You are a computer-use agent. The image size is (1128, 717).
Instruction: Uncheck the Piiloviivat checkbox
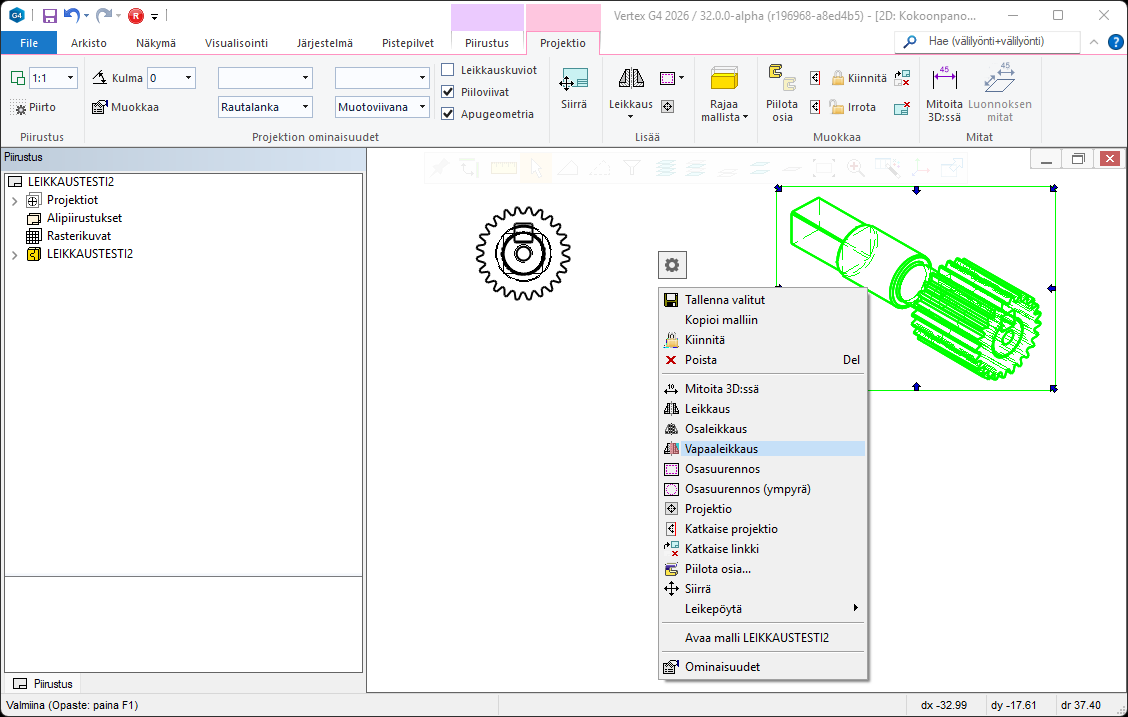pyautogui.click(x=448, y=92)
